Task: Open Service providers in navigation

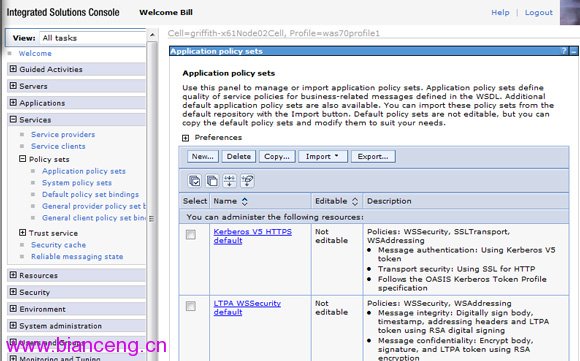Action: (63, 134)
